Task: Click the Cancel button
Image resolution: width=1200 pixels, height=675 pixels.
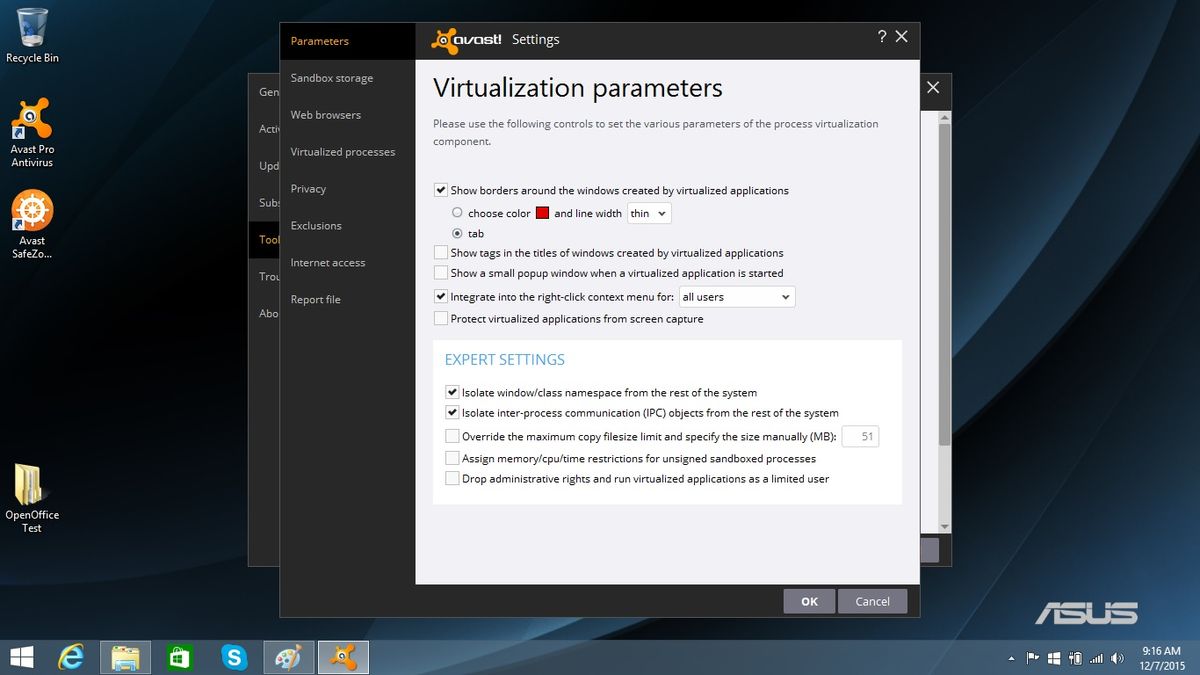Action: tap(873, 601)
